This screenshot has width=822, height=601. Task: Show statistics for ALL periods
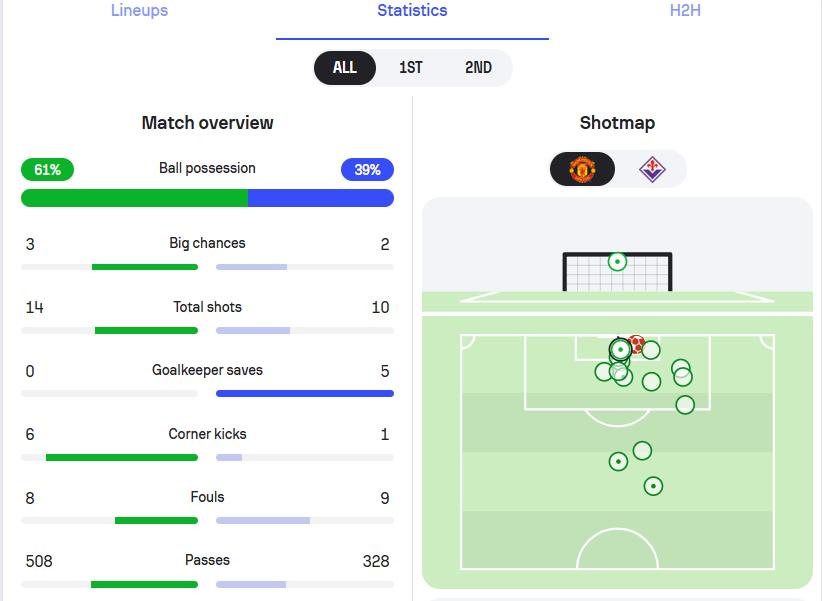coord(344,68)
